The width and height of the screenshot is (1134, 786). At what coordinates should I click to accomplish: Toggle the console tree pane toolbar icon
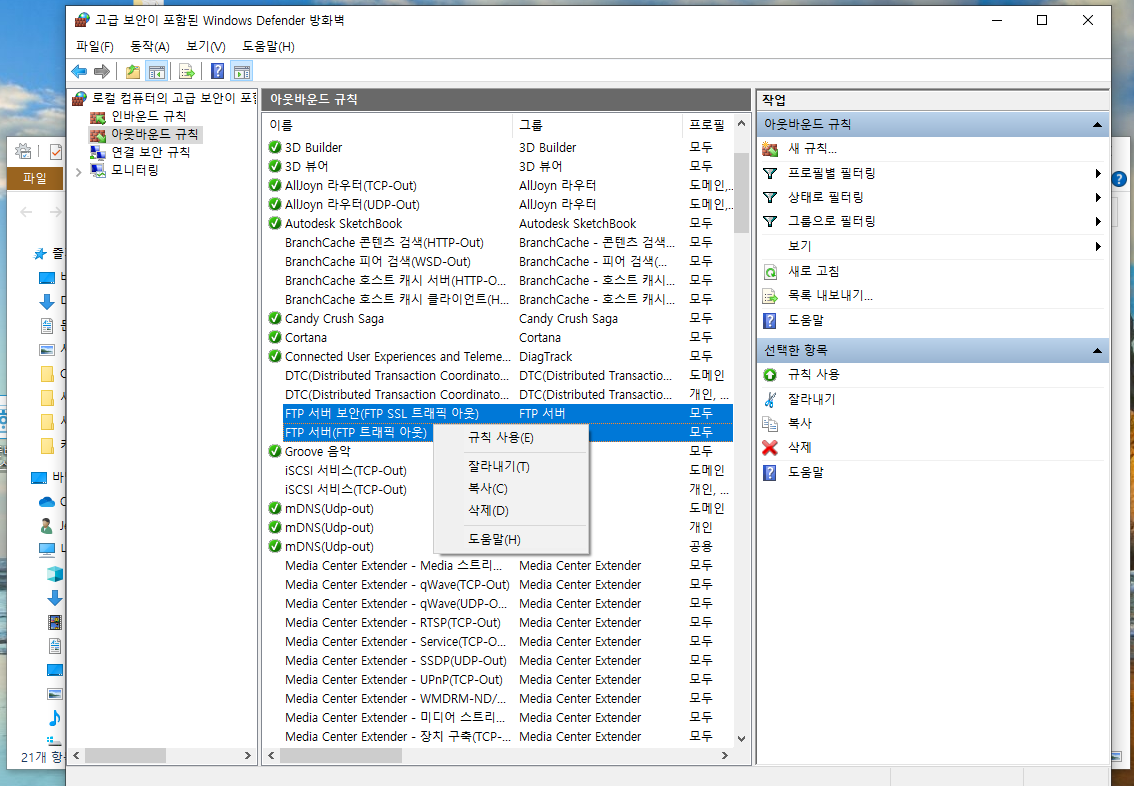click(156, 71)
